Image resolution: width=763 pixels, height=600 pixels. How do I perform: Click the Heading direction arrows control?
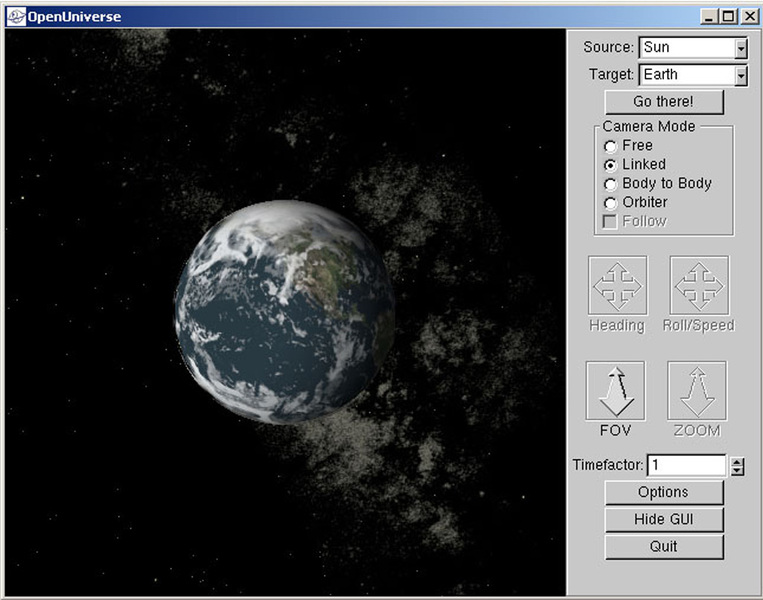click(x=617, y=286)
